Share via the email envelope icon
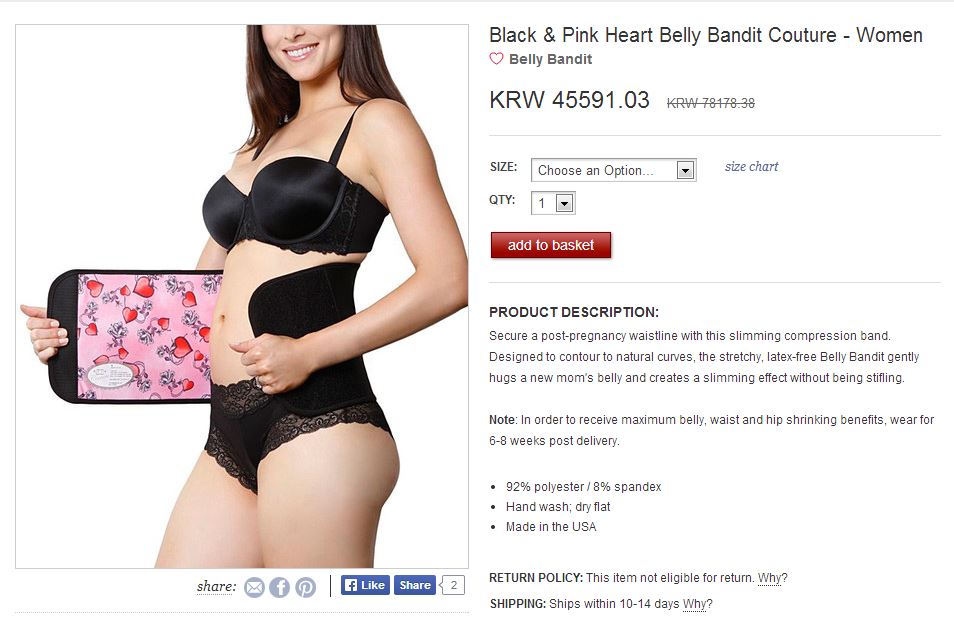This screenshot has width=954, height=619. coord(254,587)
